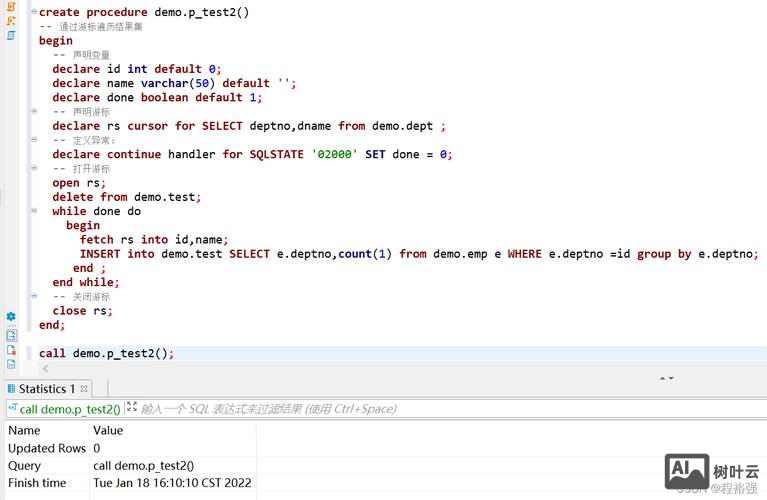767x500 pixels.
Task: Open the gear settings icon in left sidebar
Action: click(x=11, y=316)
